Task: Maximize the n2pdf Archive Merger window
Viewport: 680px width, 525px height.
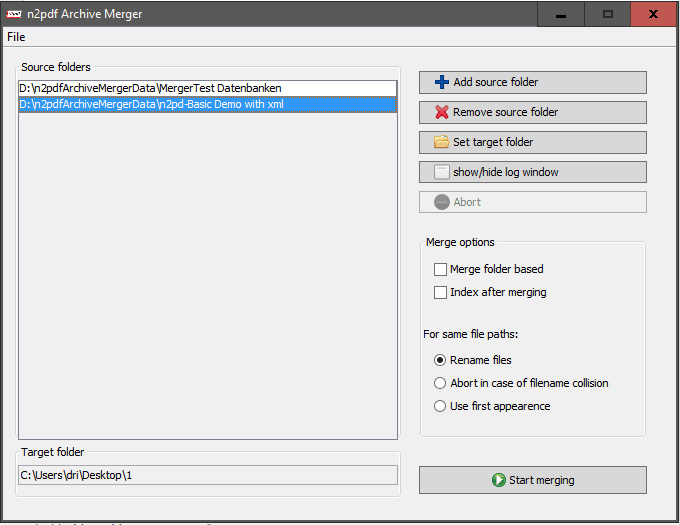Action: [x=608, y=14]
